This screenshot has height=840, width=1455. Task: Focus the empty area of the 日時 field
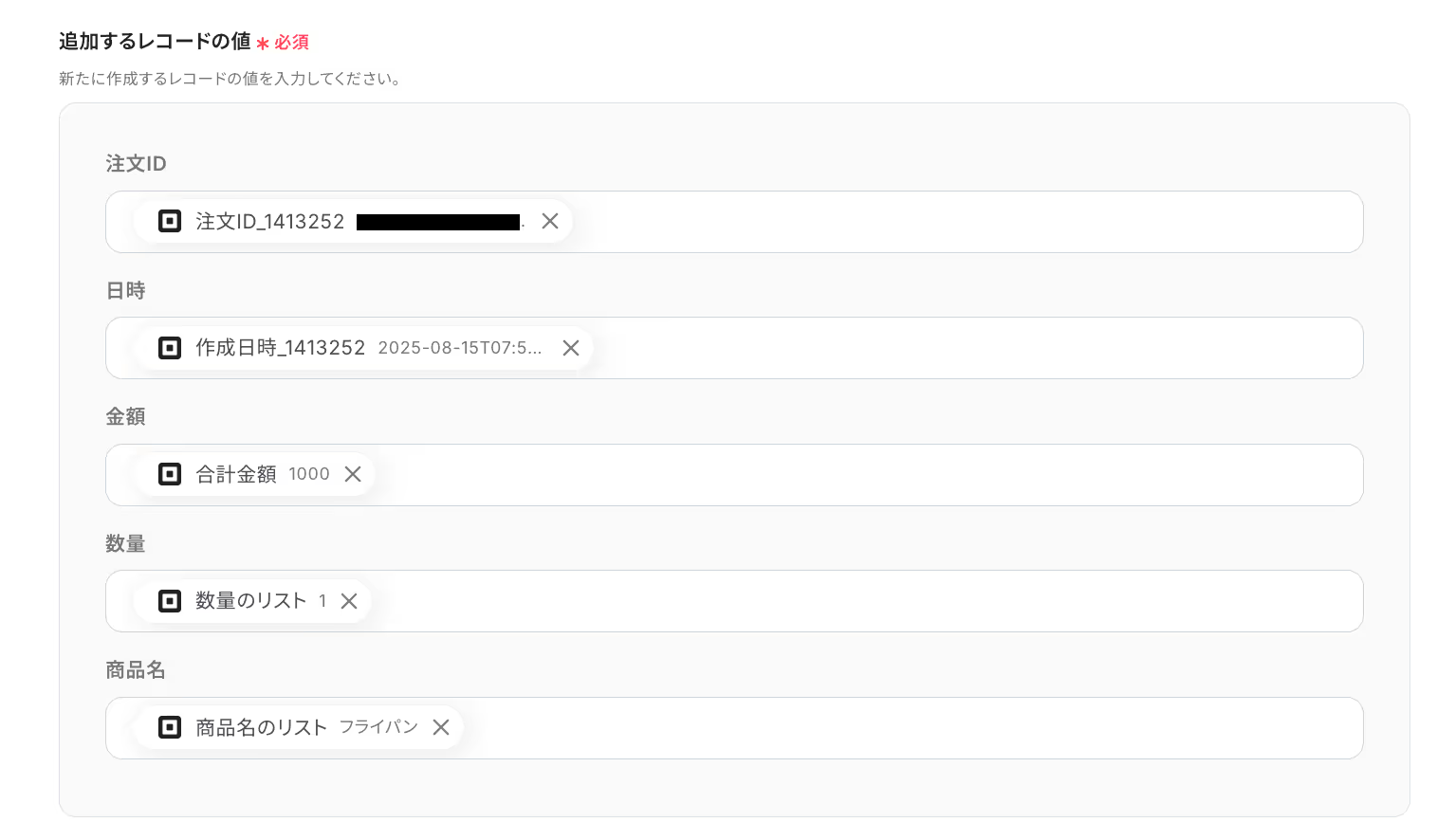[977, 348]
